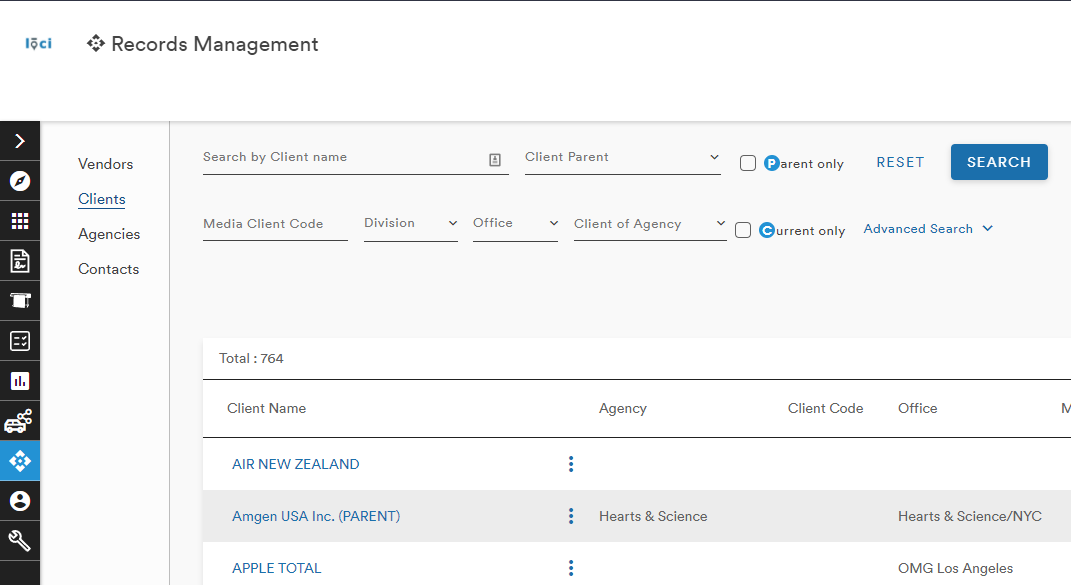Click the loci logo
1071x585 pixels.
coord(38,44)
